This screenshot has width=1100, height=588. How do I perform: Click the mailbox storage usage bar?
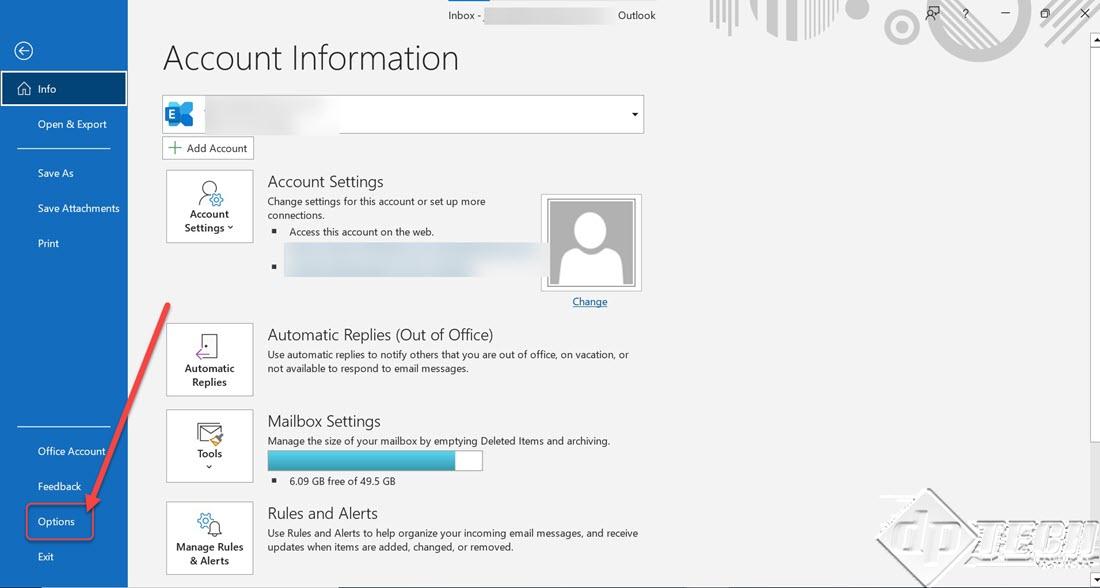(375, 460)
